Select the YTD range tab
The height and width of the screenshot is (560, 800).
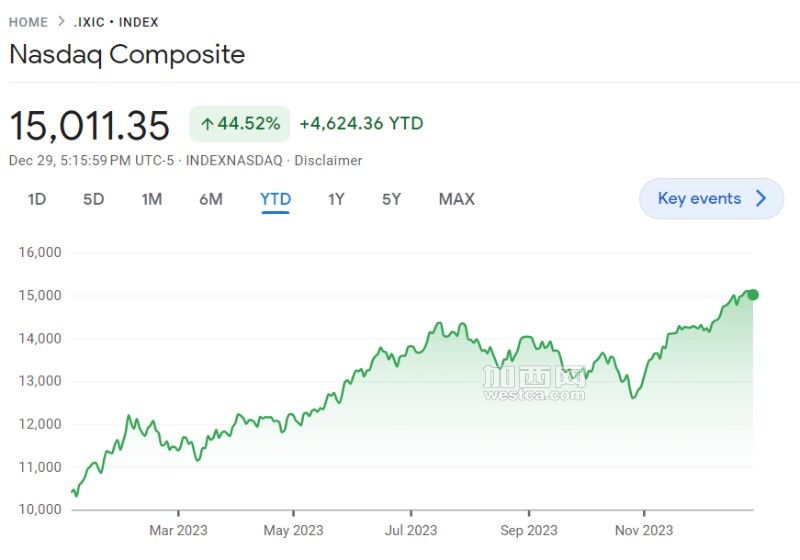pyautogui.click(x=275, y=199)
